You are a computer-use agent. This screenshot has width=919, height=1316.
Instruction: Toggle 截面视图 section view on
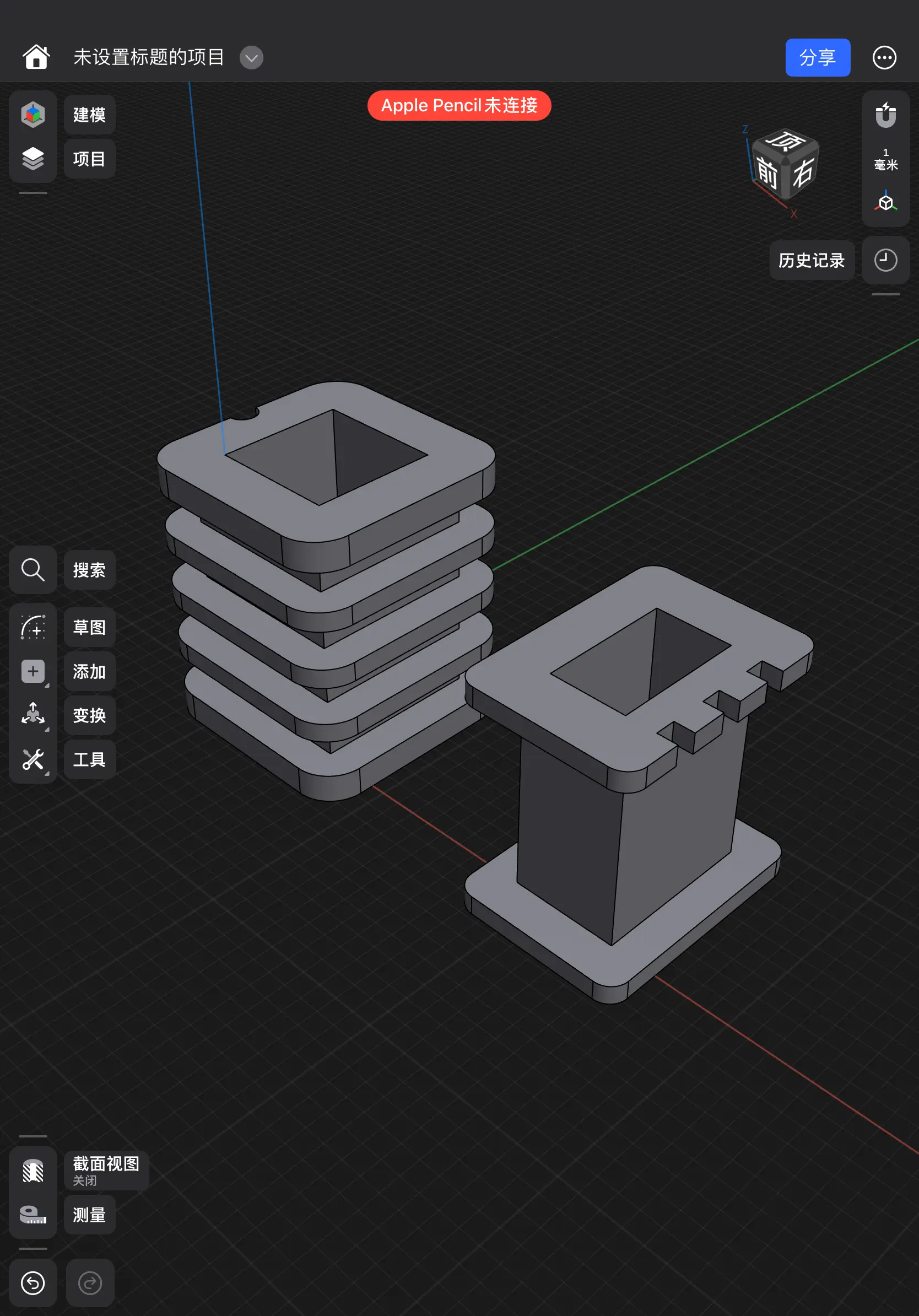[33, 1171]
